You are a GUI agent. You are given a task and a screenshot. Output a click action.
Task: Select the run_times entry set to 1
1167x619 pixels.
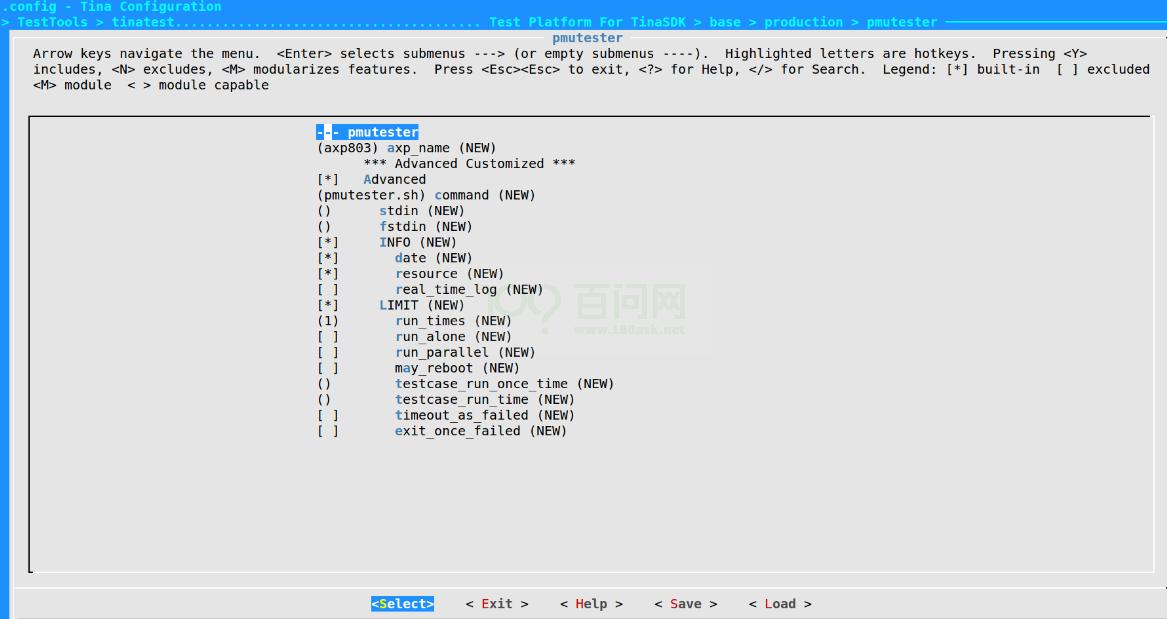pos(415,321)
